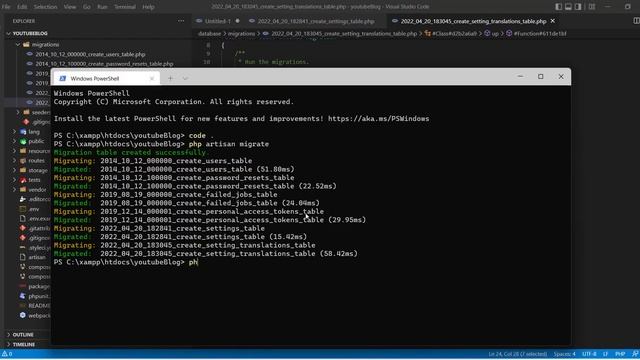
Task: Open 2014_10_12_000000_create_users_table.php file
Action: point(90,54)
